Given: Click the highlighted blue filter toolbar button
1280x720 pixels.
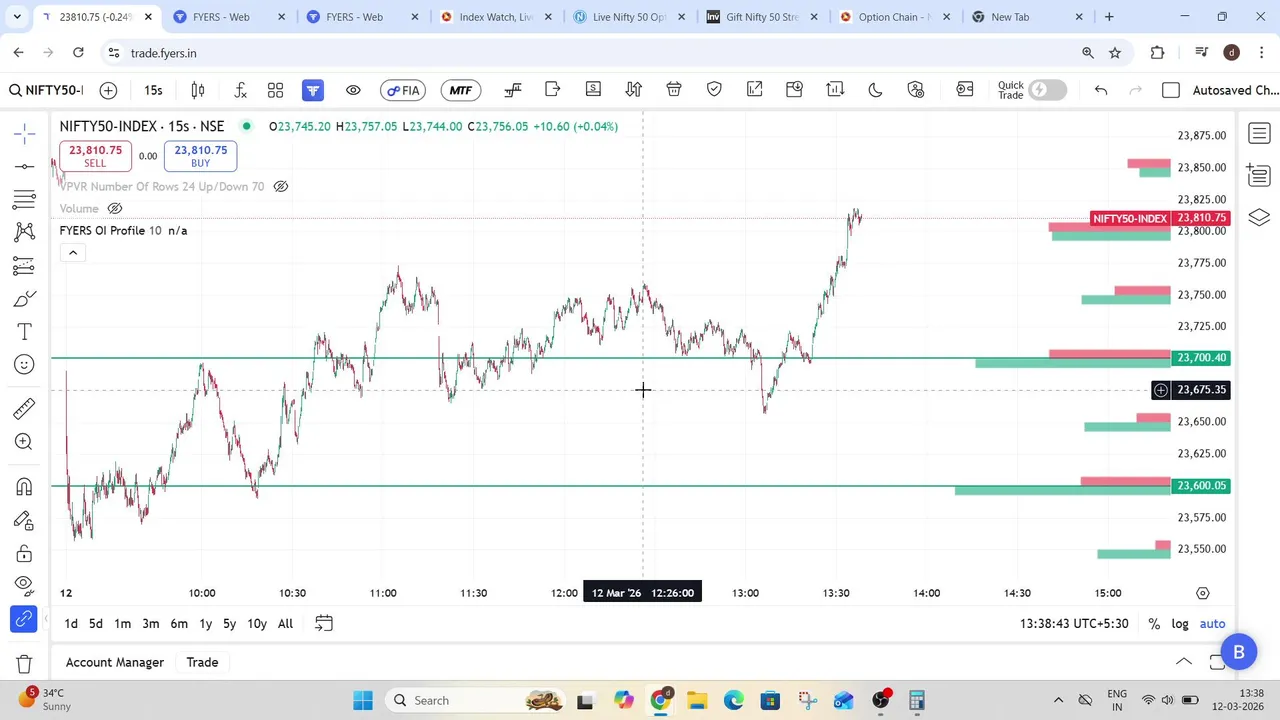Looking at the screenshot, I should pyautogui.click(x=313, y=90).
